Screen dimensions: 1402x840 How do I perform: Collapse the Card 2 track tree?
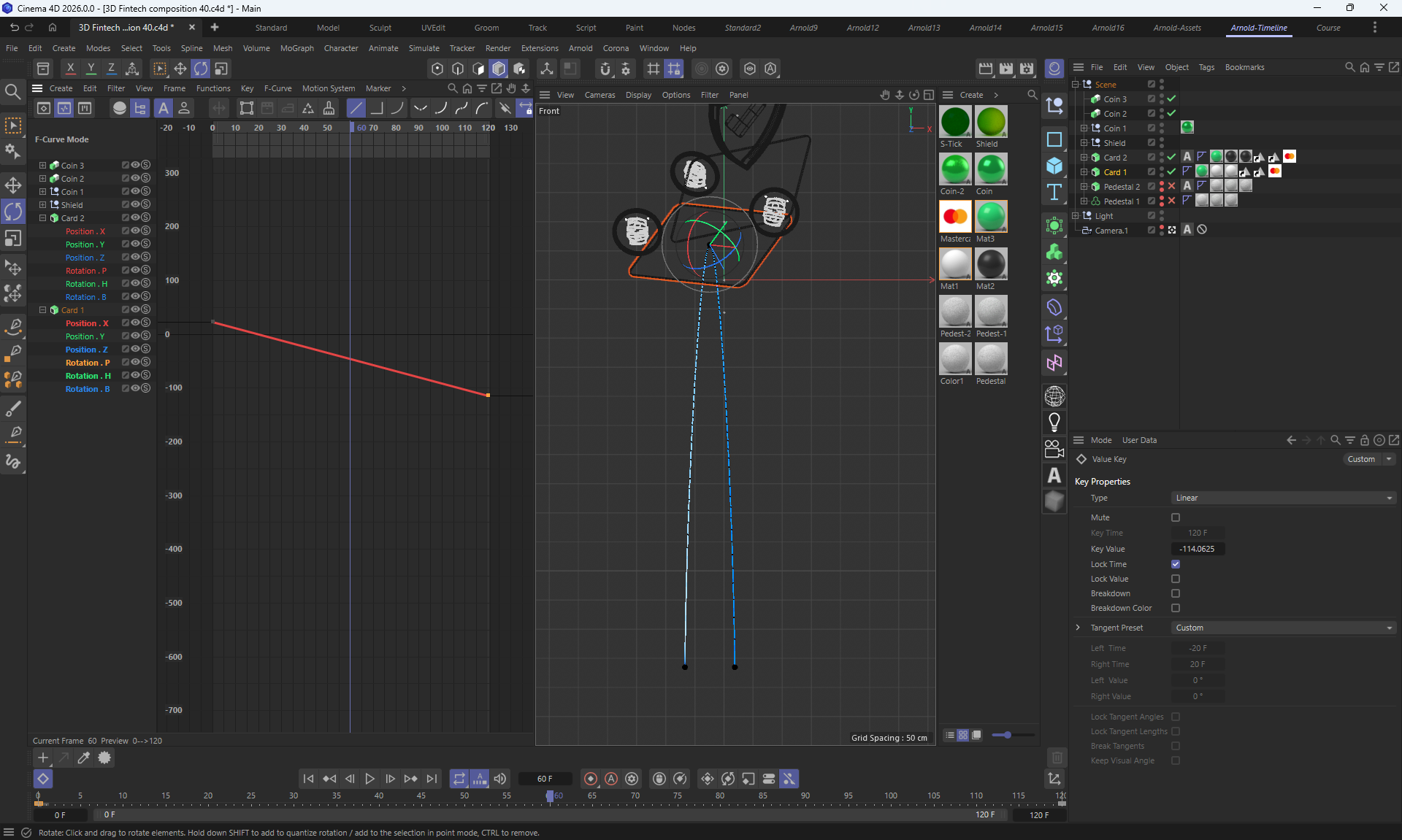click(x=42, y=218)
